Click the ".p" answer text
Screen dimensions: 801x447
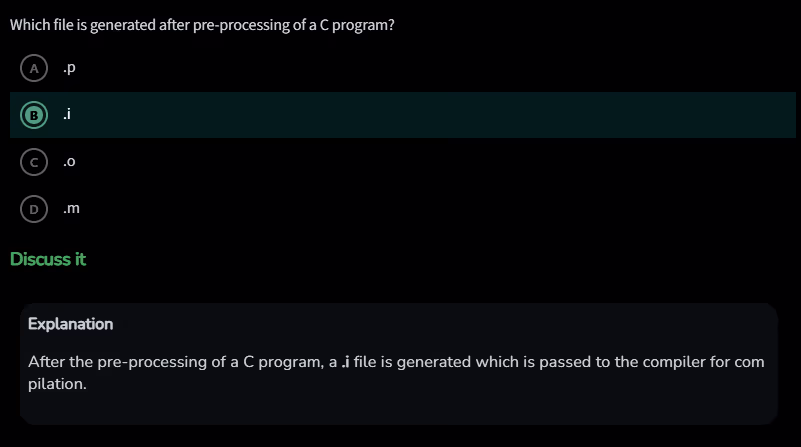(69, 68)
